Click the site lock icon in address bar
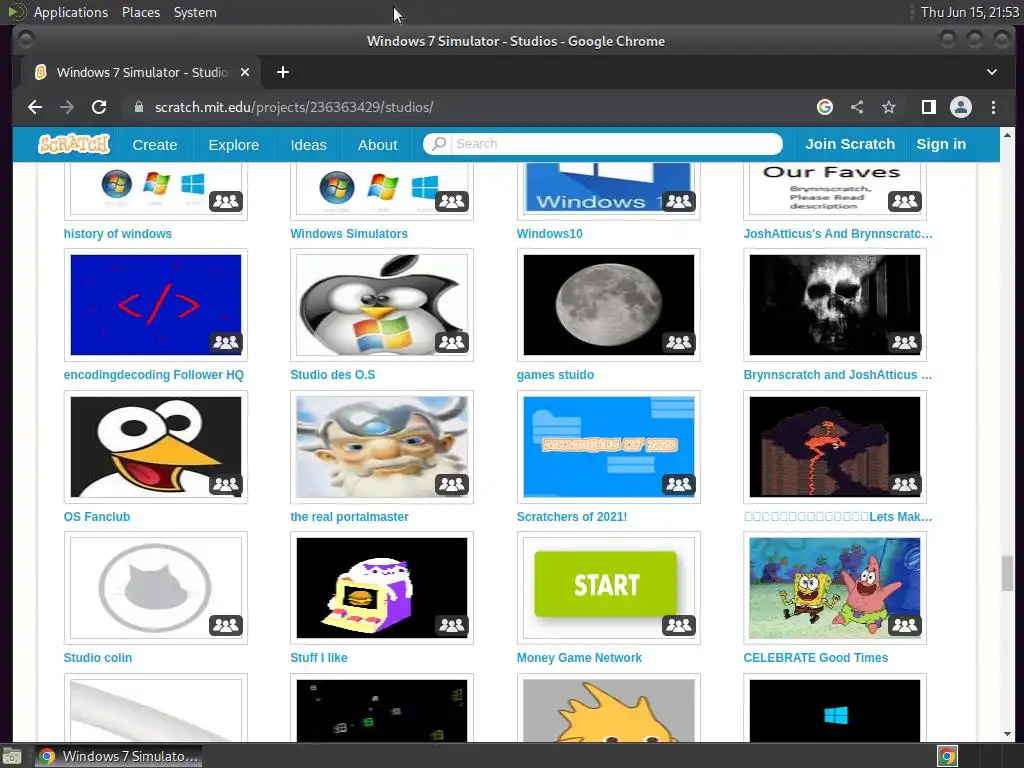1024x768 pixels. (x=138, y=107)
